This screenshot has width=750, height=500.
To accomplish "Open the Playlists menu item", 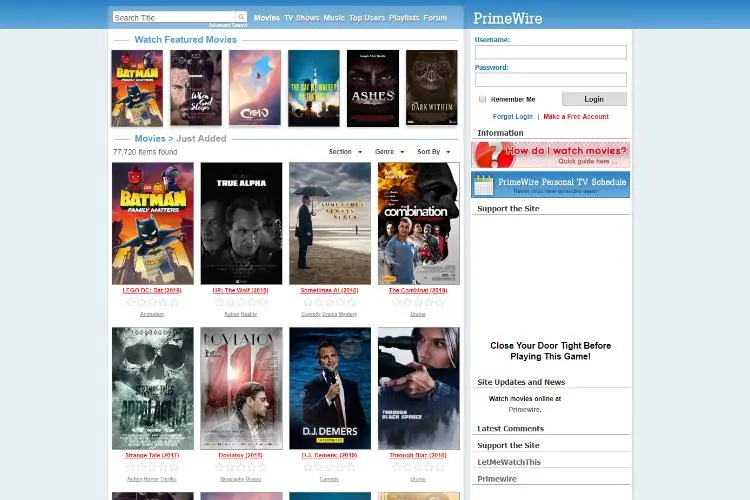I will point(404,18).
